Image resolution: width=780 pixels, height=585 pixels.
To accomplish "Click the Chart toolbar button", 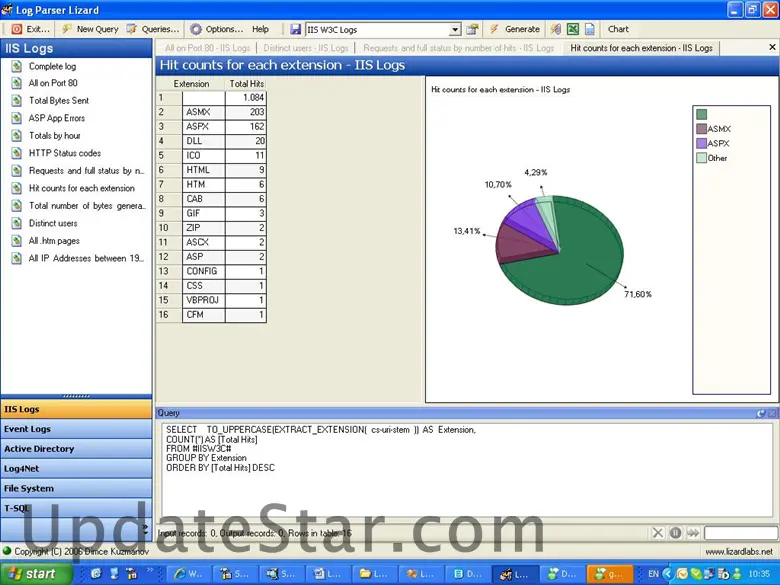I will click(x=618, y=29).
